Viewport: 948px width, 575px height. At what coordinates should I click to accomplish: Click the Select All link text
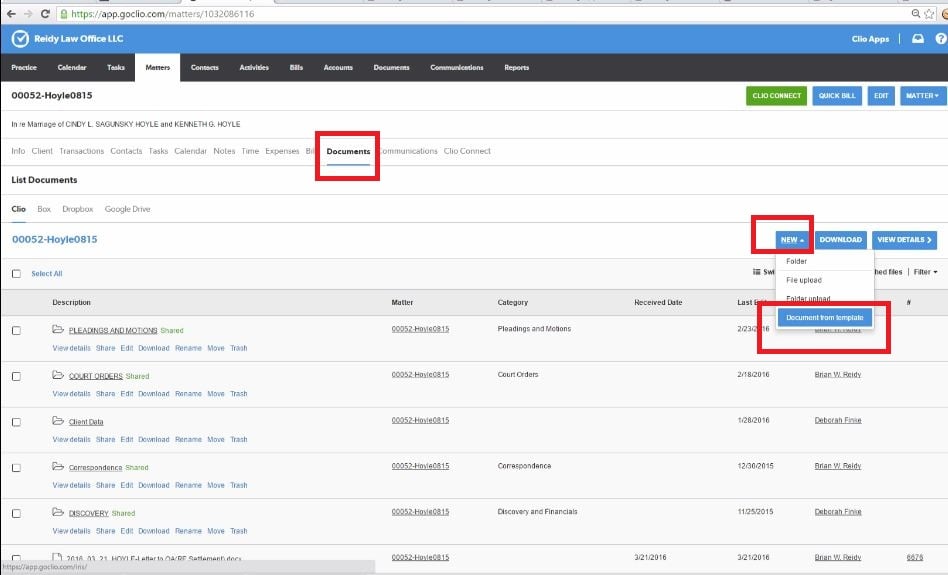[47, 274]
